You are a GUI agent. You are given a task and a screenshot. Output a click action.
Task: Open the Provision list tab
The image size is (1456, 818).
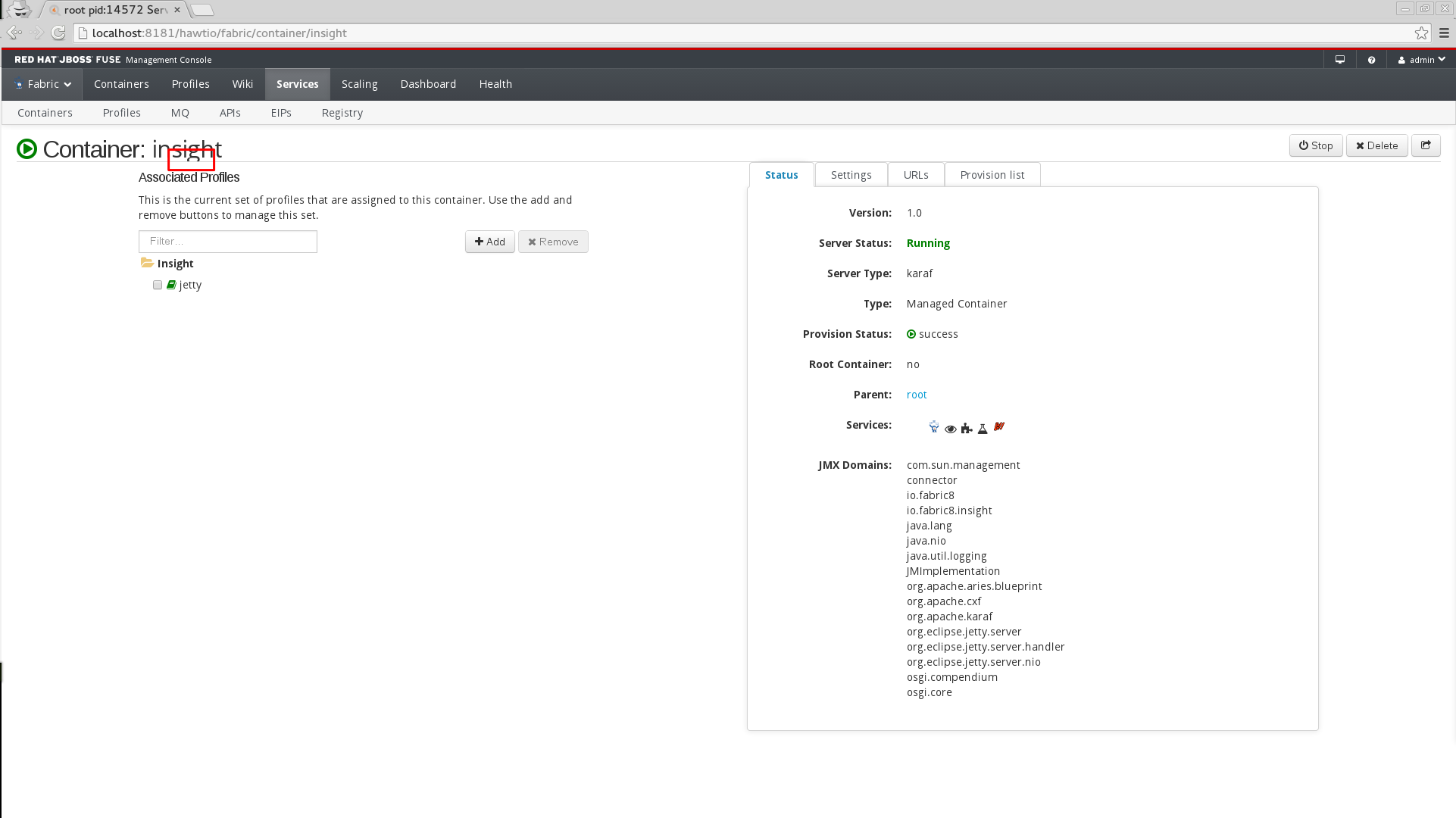click(992, 175)
